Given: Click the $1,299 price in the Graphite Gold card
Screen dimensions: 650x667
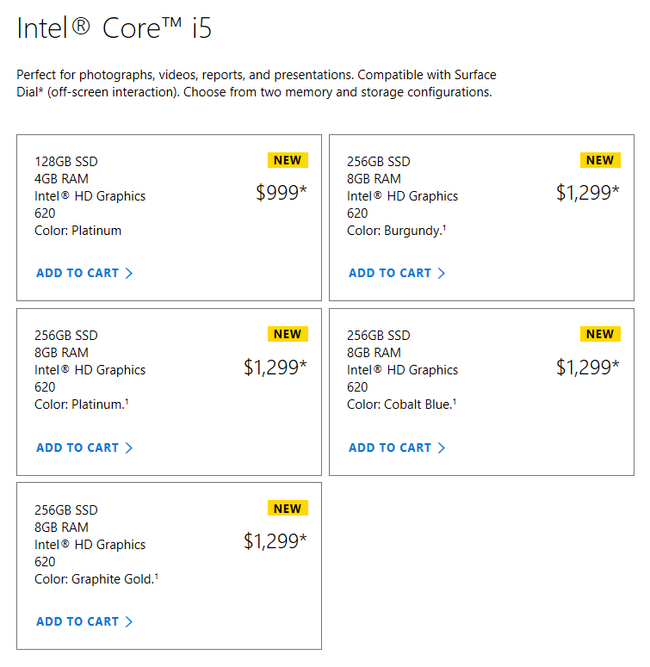Looking at the screenshot, I should click(275, 541).
